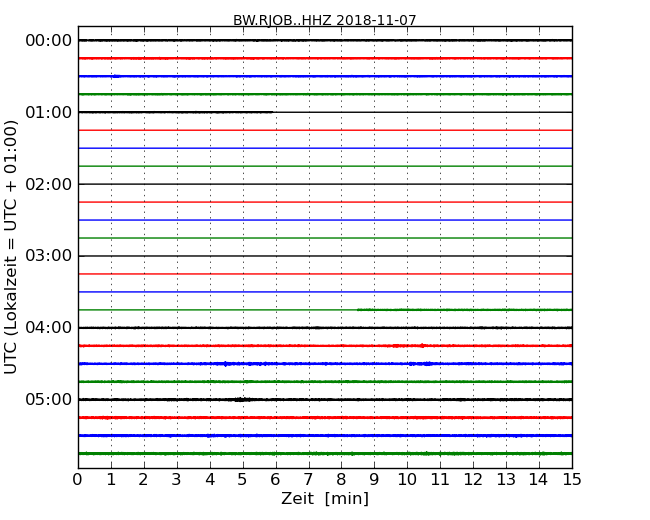650x520 pixels.
Task: Click x-axis tick label 14
Action: 539,480
